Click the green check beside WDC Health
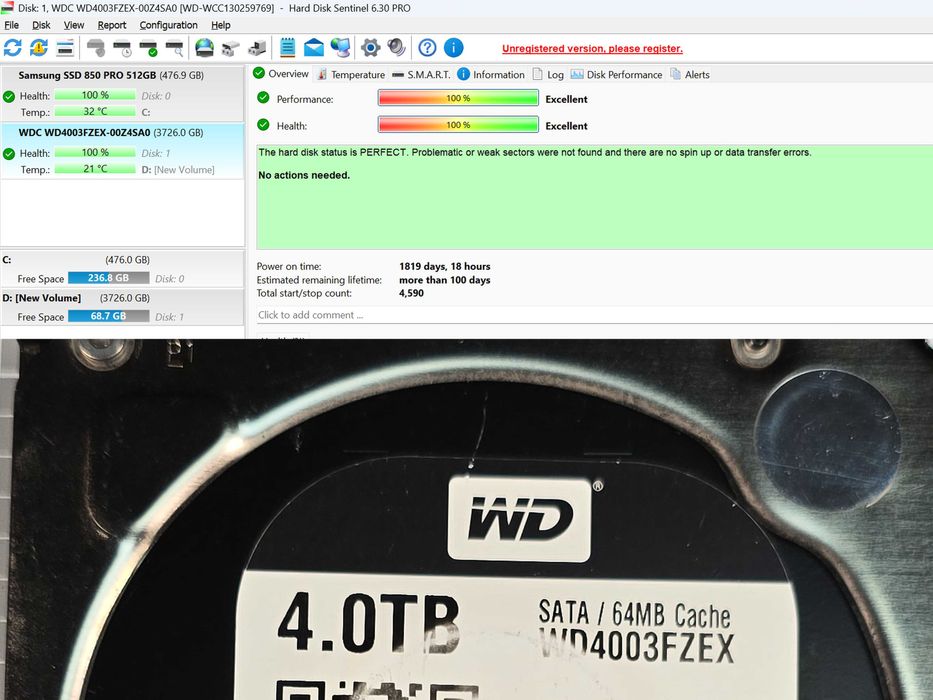The height and width of the screenshot is (700, 933). pyautogui.click(x=9, y=154)
